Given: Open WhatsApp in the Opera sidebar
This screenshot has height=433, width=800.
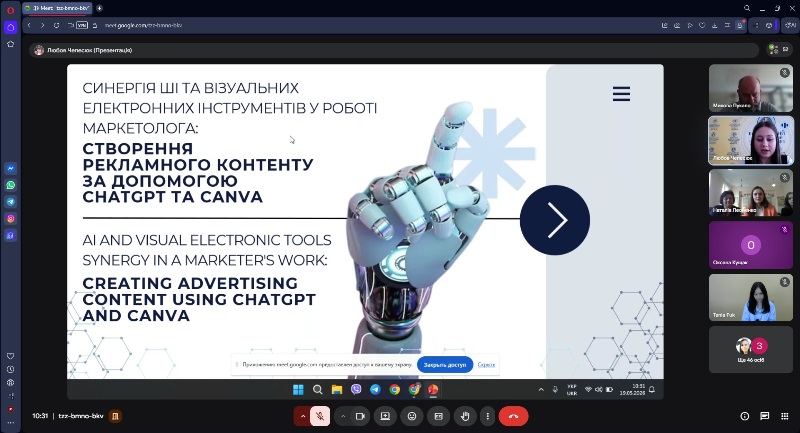Looking at the screenshot, I should click(10, 185).
